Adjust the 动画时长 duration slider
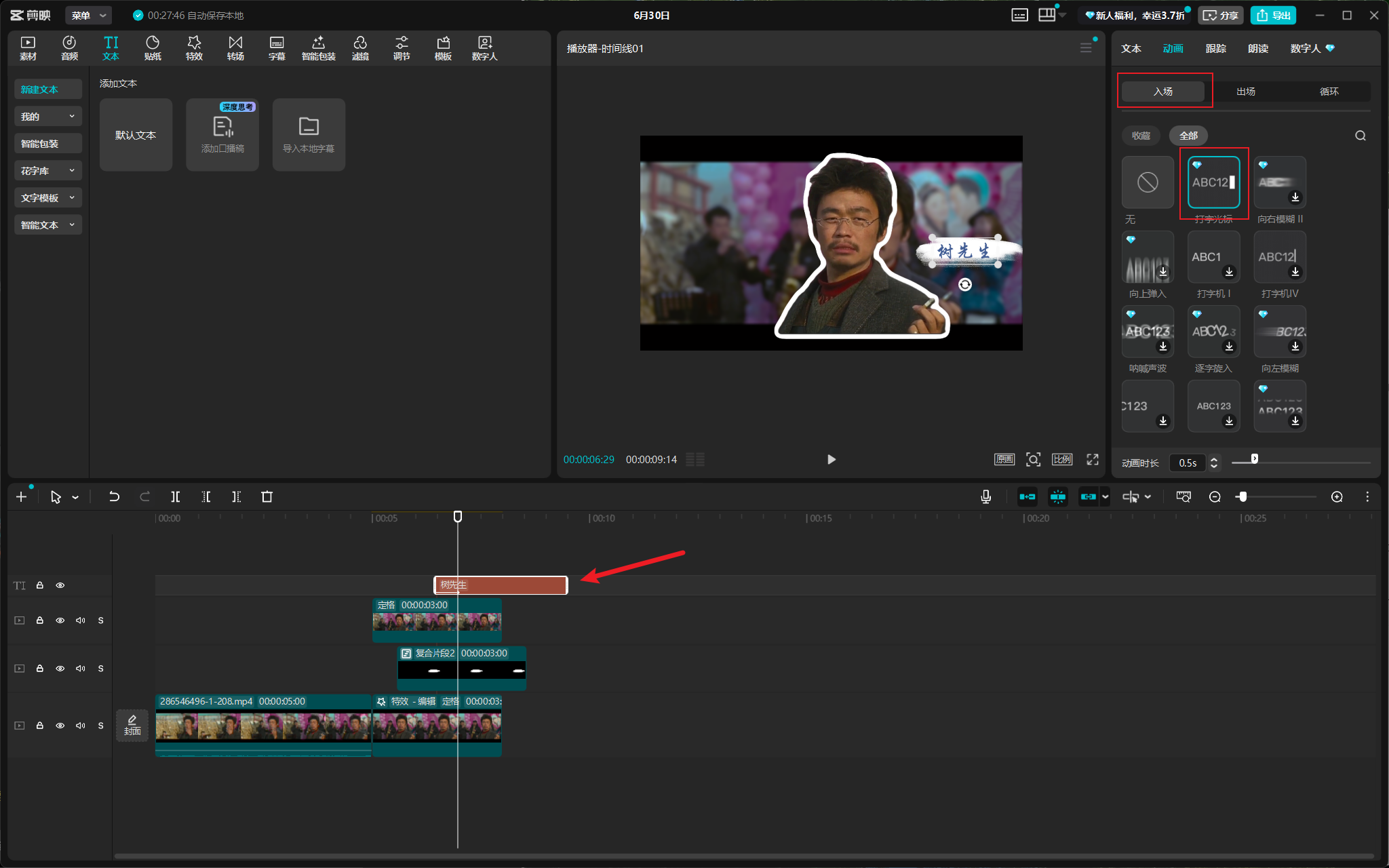The width and height of the screenshot is (1389, 868). pyautogui.click(x=1255, y=460)
